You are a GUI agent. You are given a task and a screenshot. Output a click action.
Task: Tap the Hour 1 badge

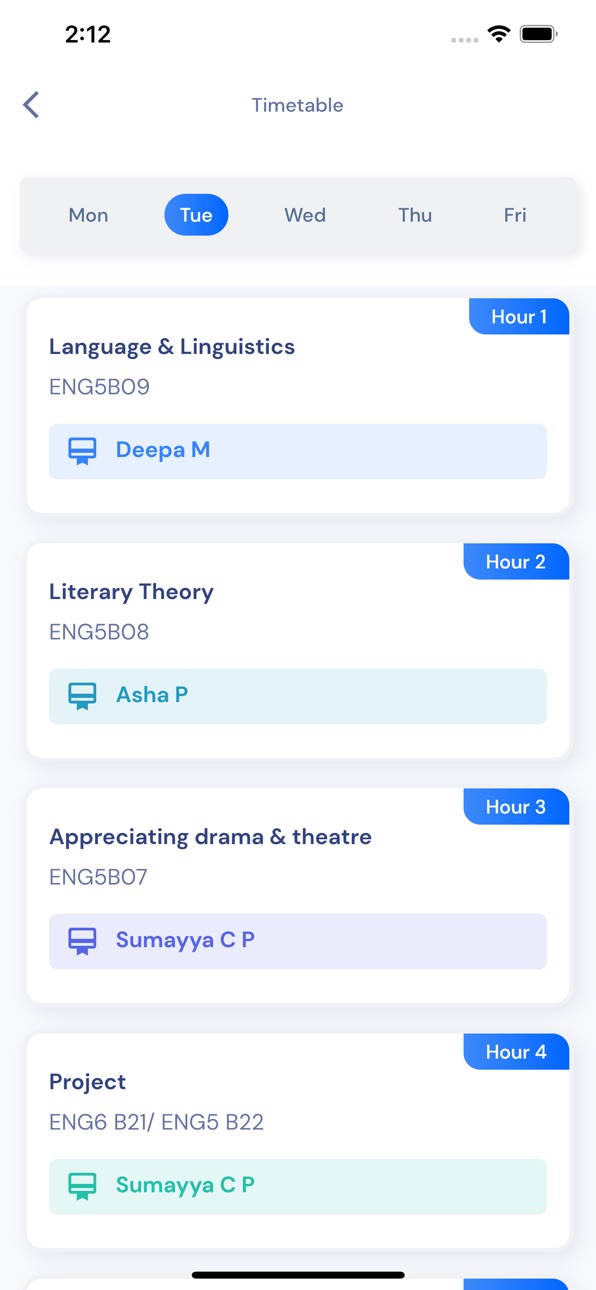519,317
